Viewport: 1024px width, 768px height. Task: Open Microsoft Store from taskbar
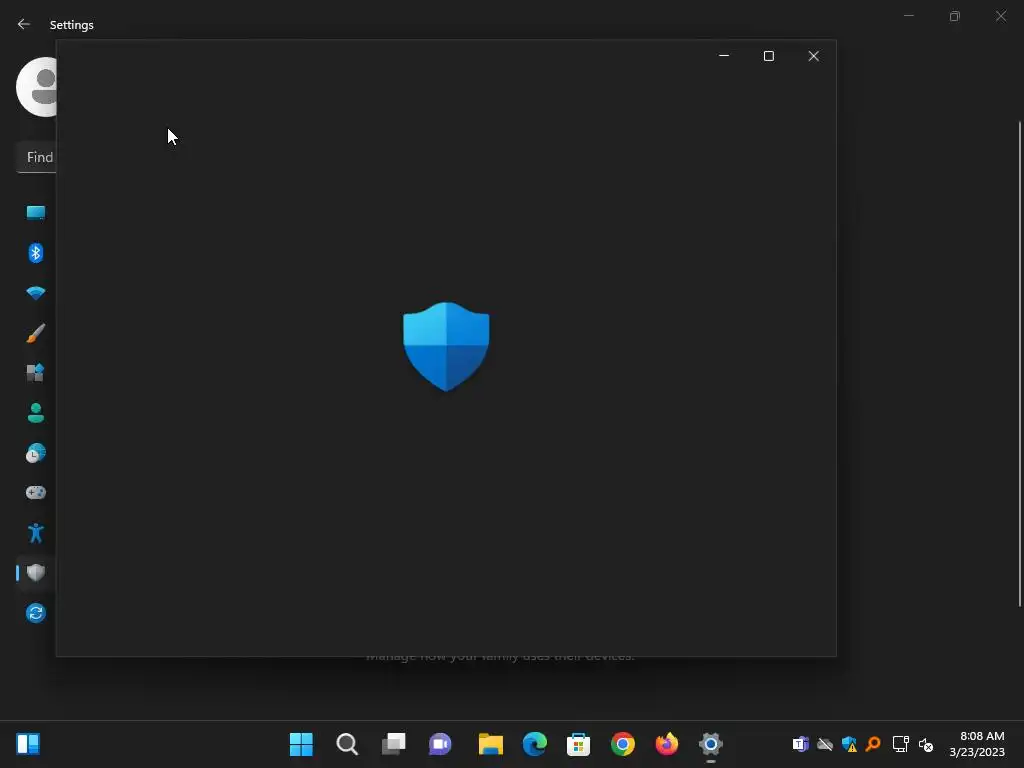coord(579,744)
